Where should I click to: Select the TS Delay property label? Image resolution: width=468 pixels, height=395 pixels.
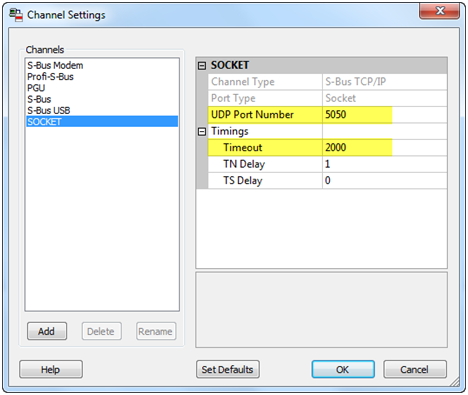coord(243,180)
